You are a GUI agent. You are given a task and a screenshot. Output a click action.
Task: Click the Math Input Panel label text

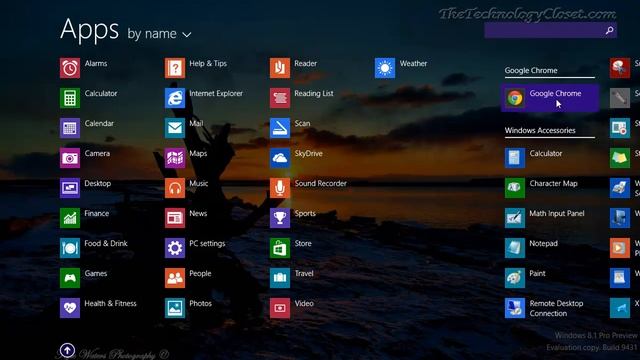coord(557,213)
